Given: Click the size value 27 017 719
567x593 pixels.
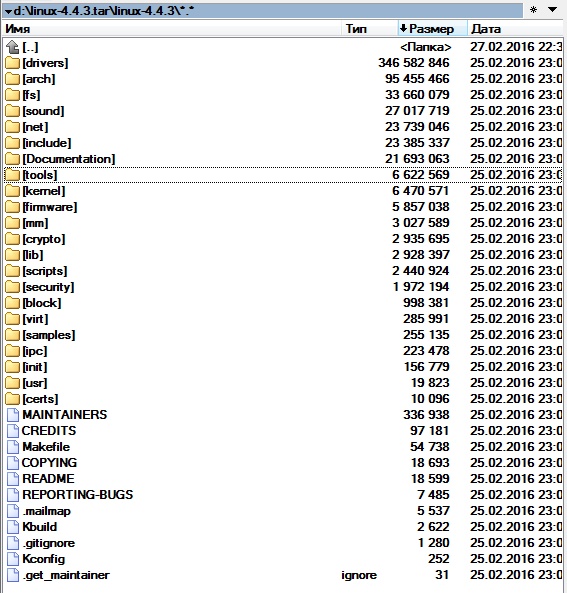Looking at the screenshot, I should coord(417,111).
